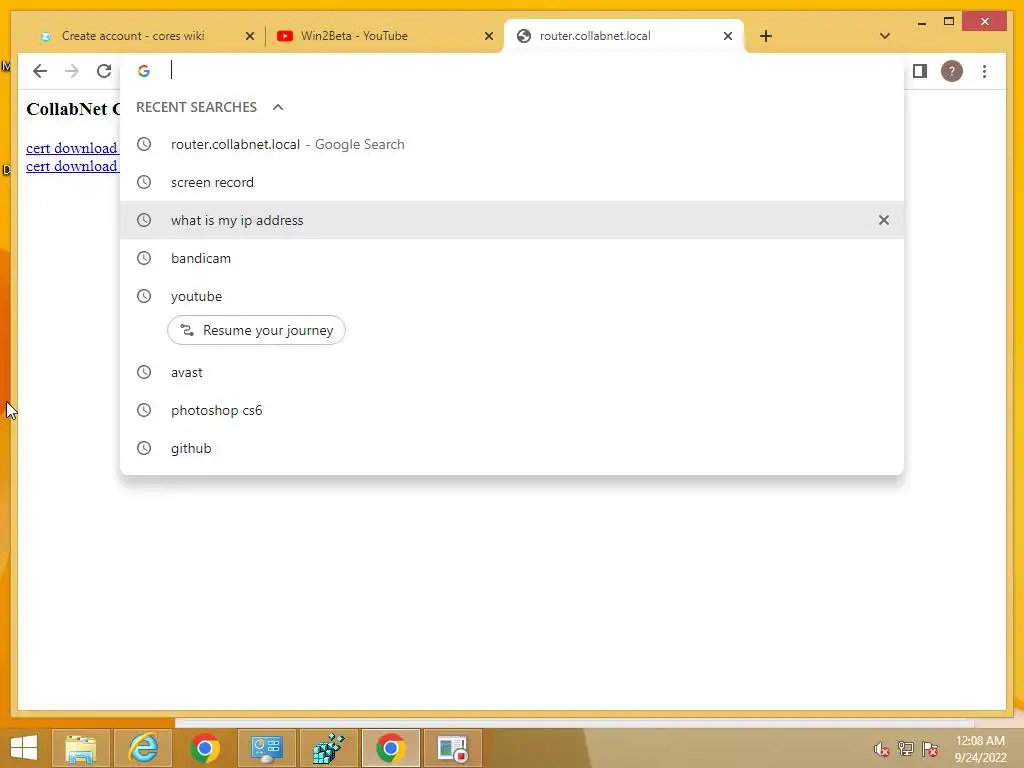Remove 'what is my ip address' suggestion
This screenshot has width=1024, height=768.
pos(883,220)
